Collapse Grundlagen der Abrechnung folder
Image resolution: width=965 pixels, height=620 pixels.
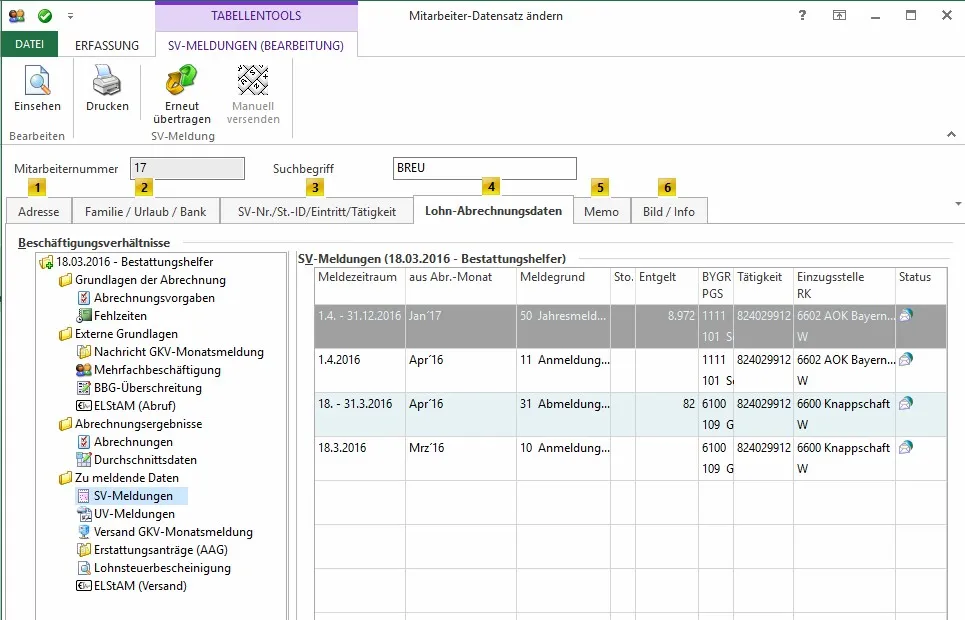point(65,280)
